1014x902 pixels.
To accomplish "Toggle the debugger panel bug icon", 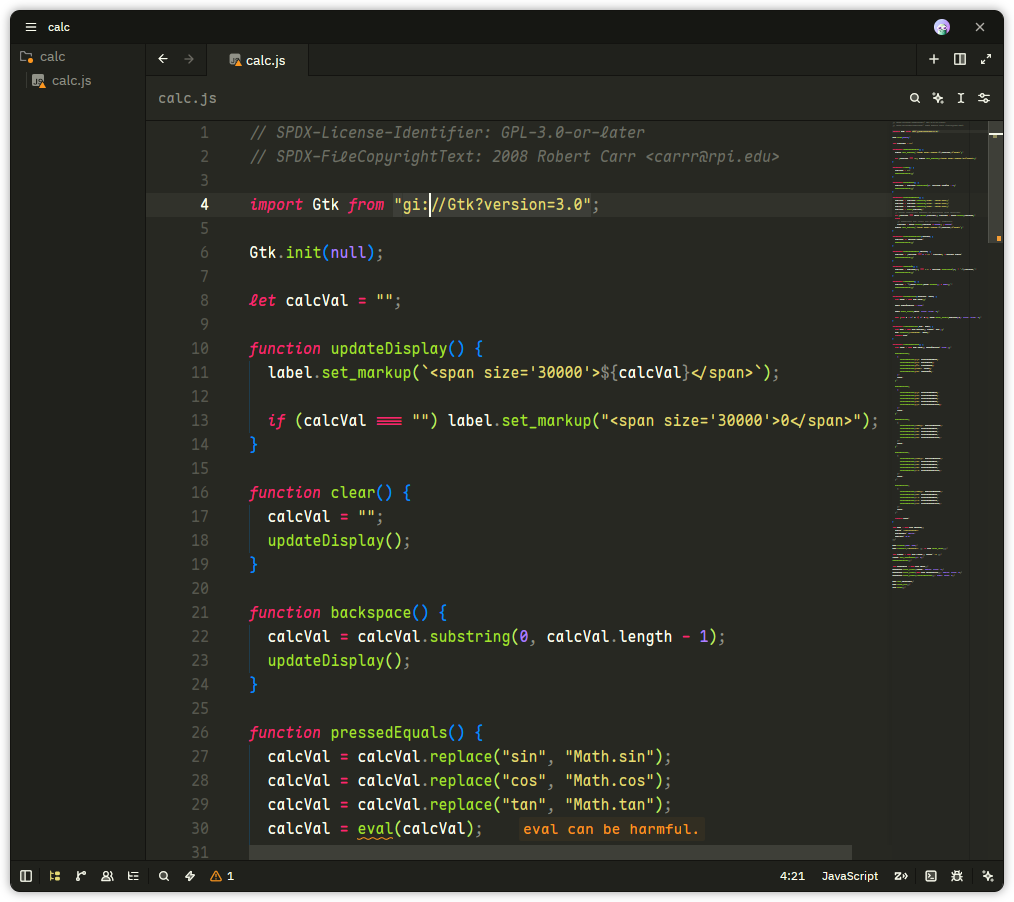I will click(x=957, y=876).
